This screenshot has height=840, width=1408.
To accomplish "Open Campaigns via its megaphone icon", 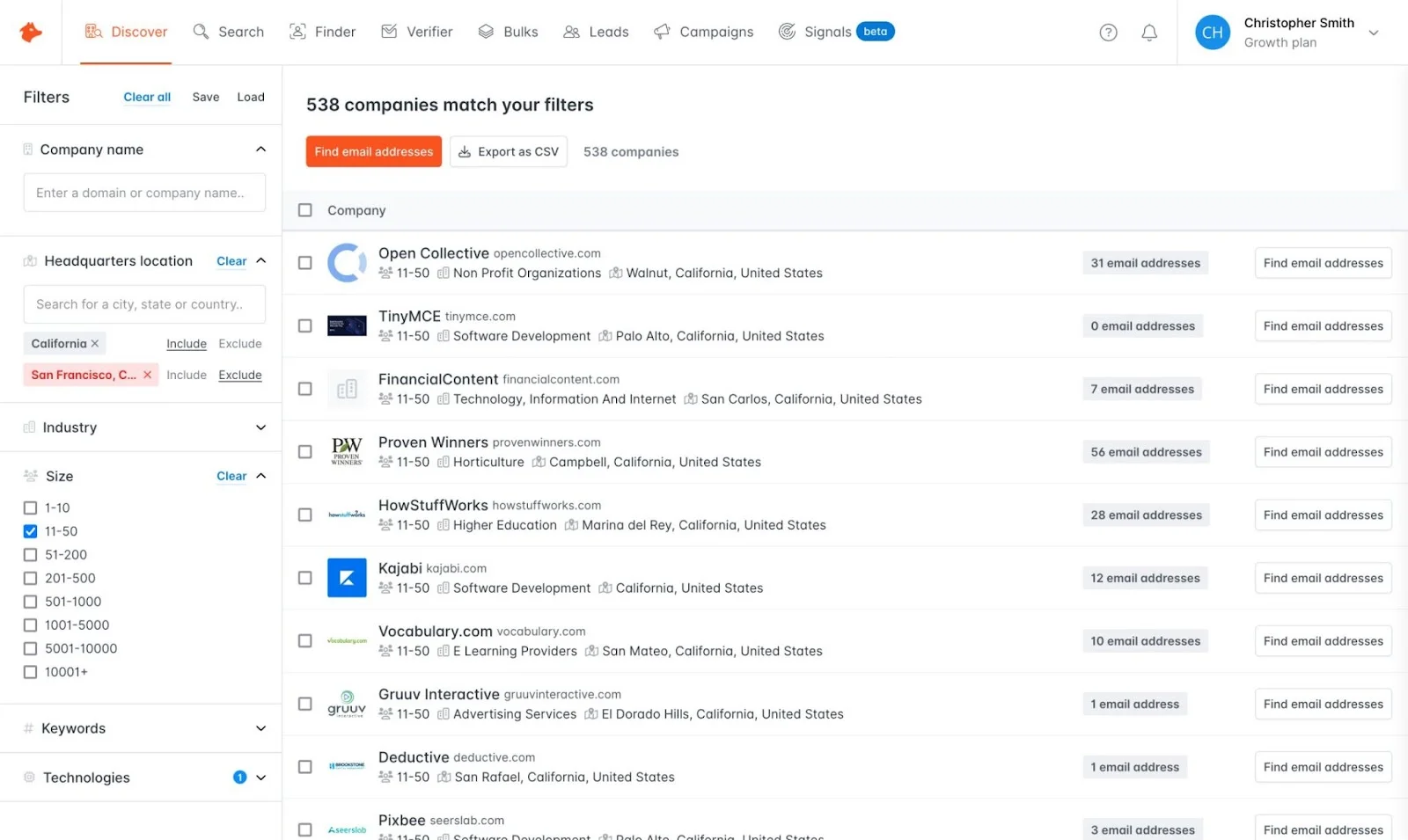I will 660,31.
